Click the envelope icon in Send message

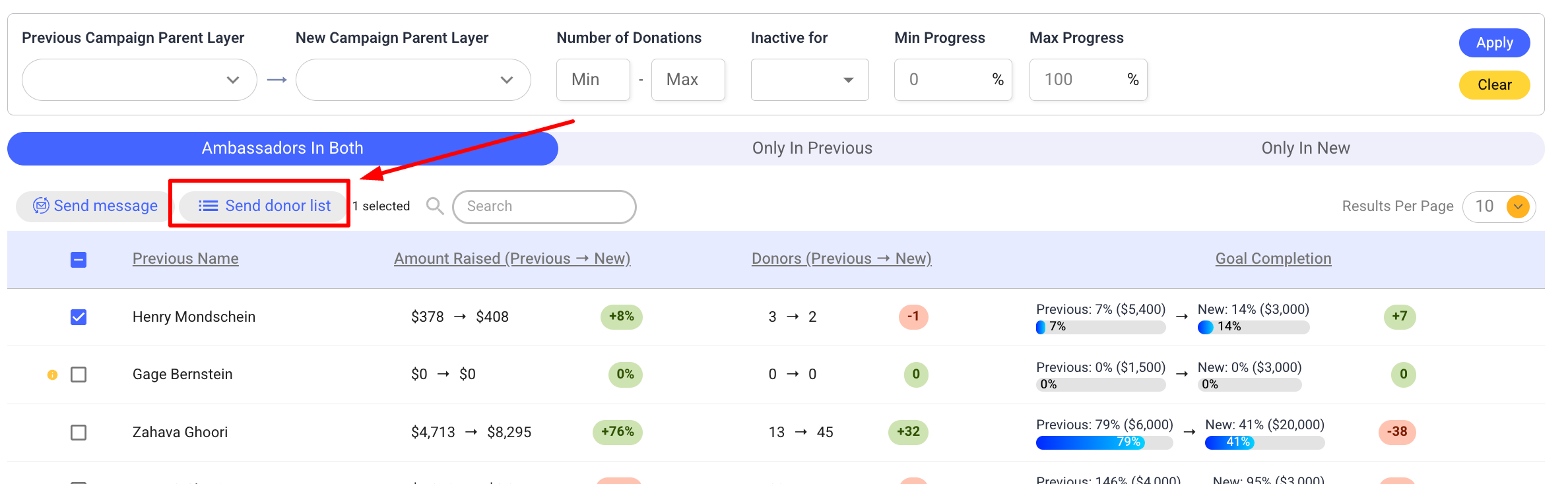pos(41,206)
